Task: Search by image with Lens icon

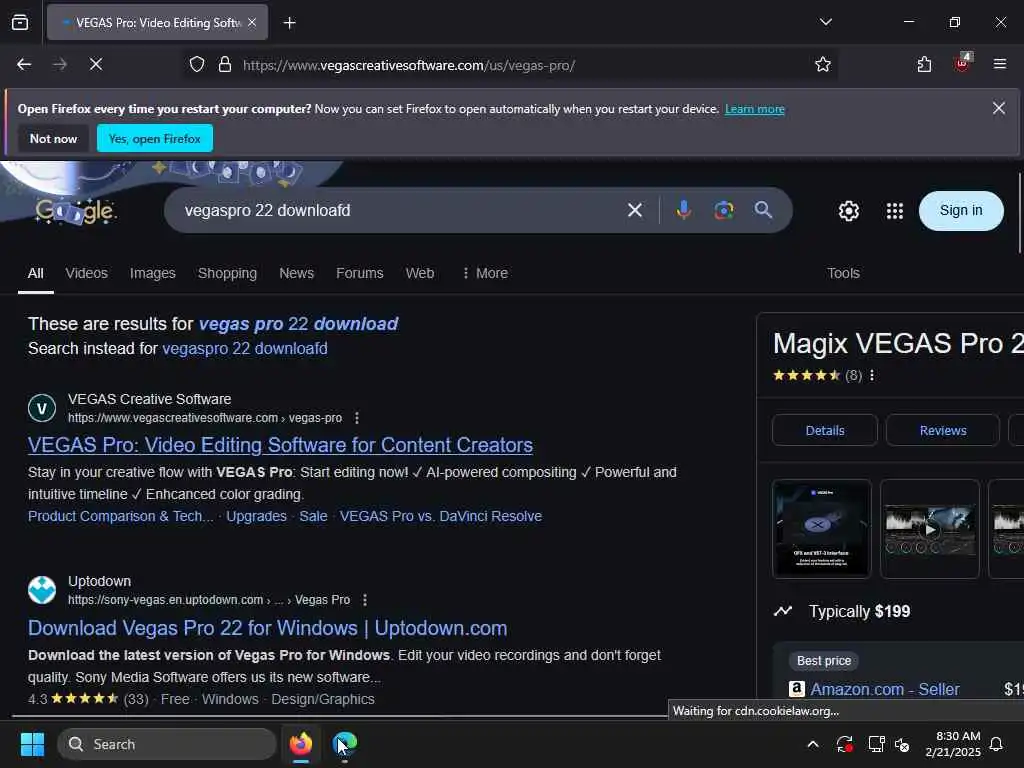Action: point(724,210)
